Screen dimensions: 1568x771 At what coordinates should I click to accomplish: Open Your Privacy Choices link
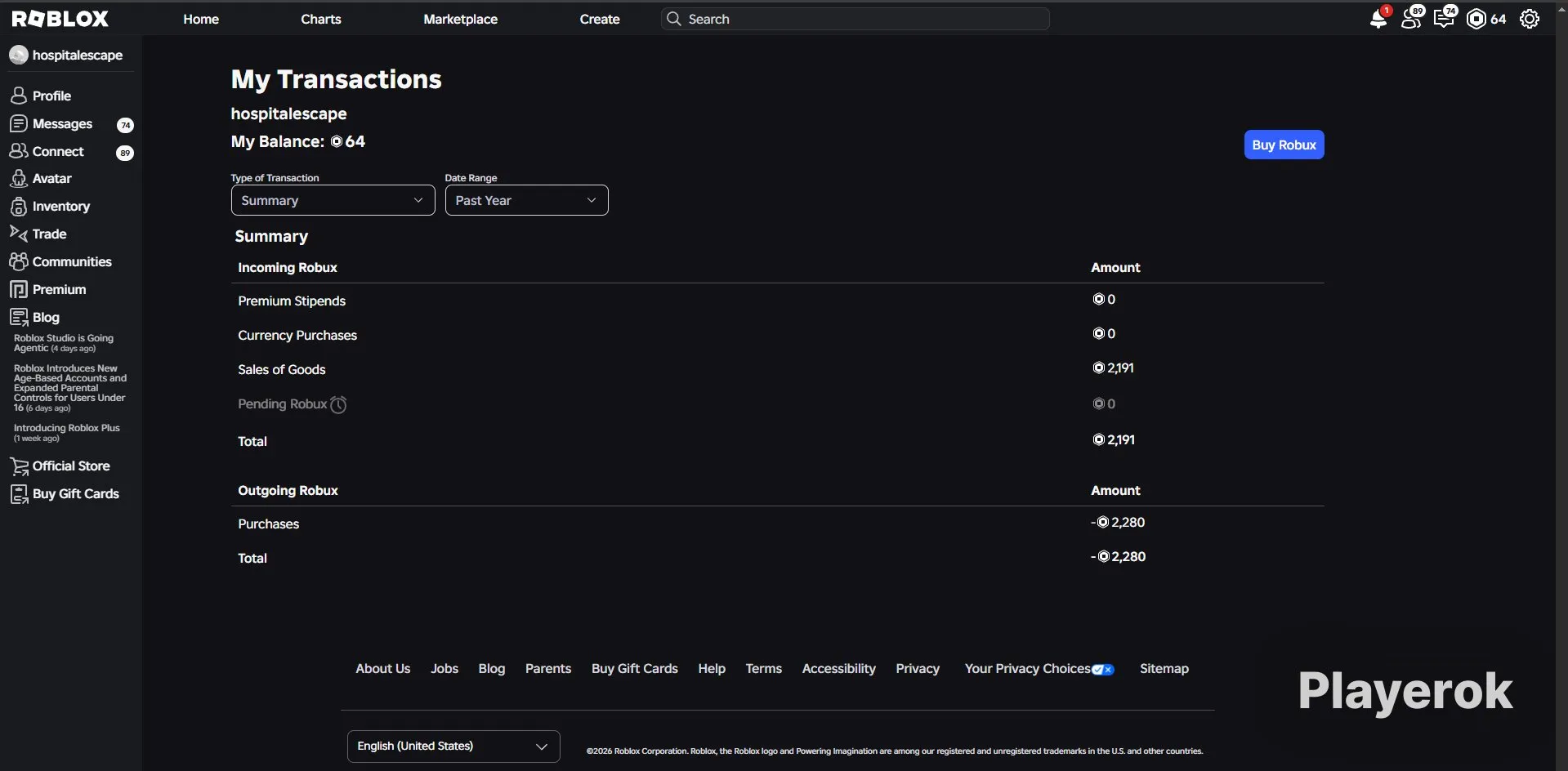point(1039,668)
